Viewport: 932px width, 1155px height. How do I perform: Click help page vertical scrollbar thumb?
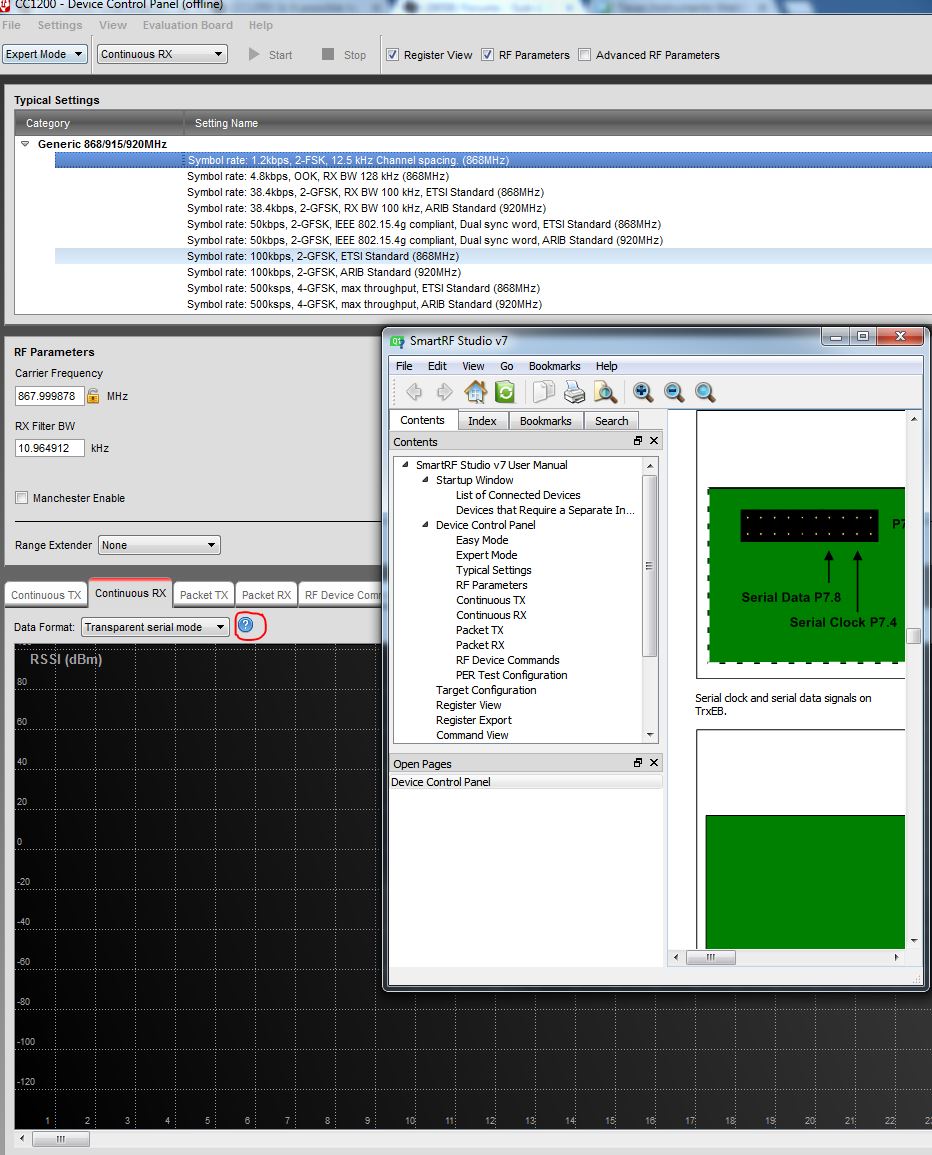(914, 636)
